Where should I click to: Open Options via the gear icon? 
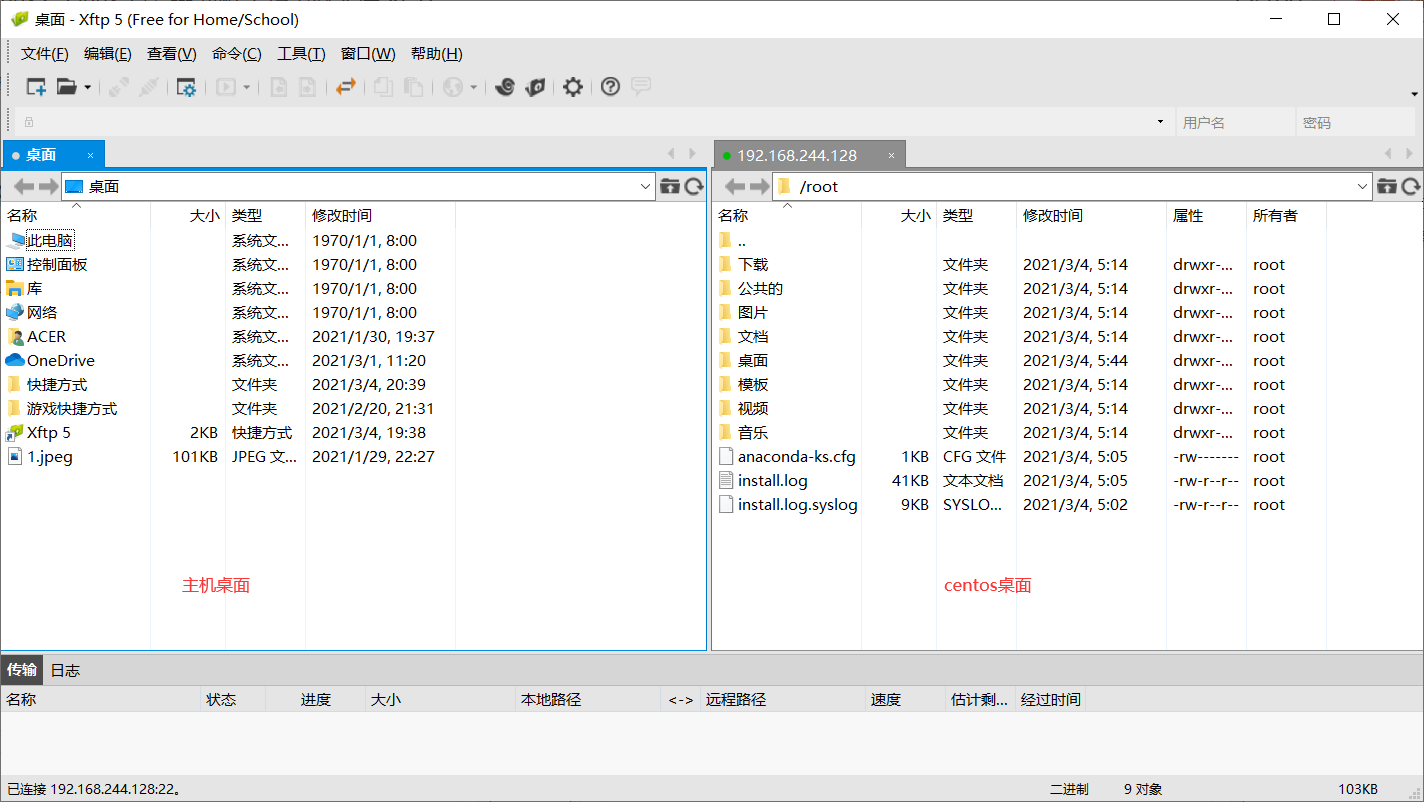(572, 87)
